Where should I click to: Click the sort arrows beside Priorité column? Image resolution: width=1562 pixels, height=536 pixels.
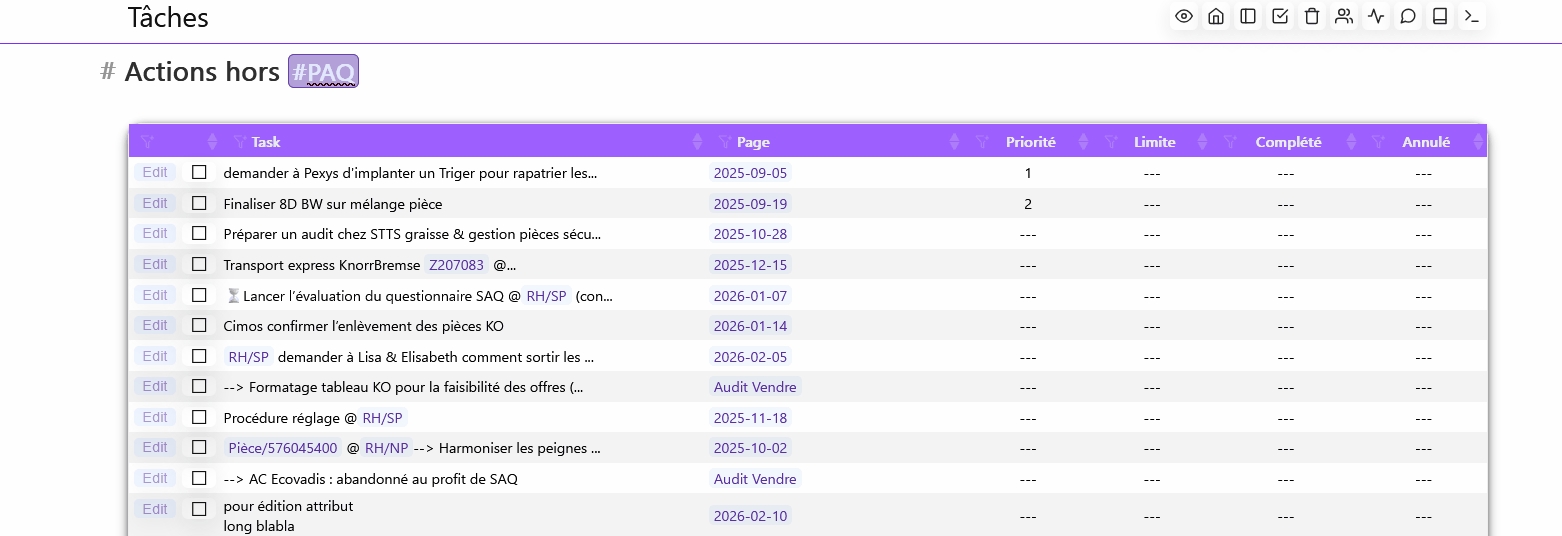[x=1083, y=142]
